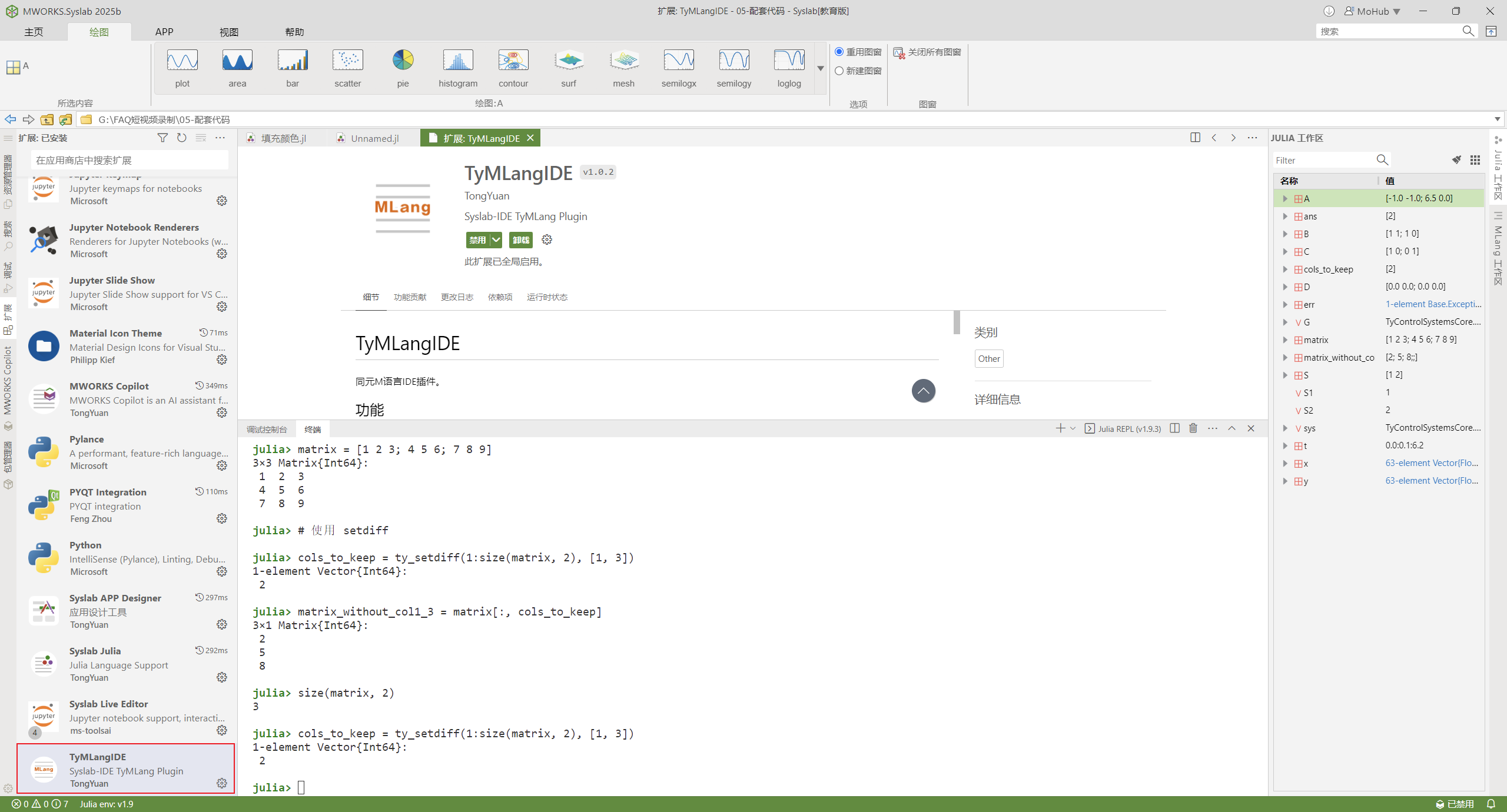Select the new figure window option

coord(858,71)
